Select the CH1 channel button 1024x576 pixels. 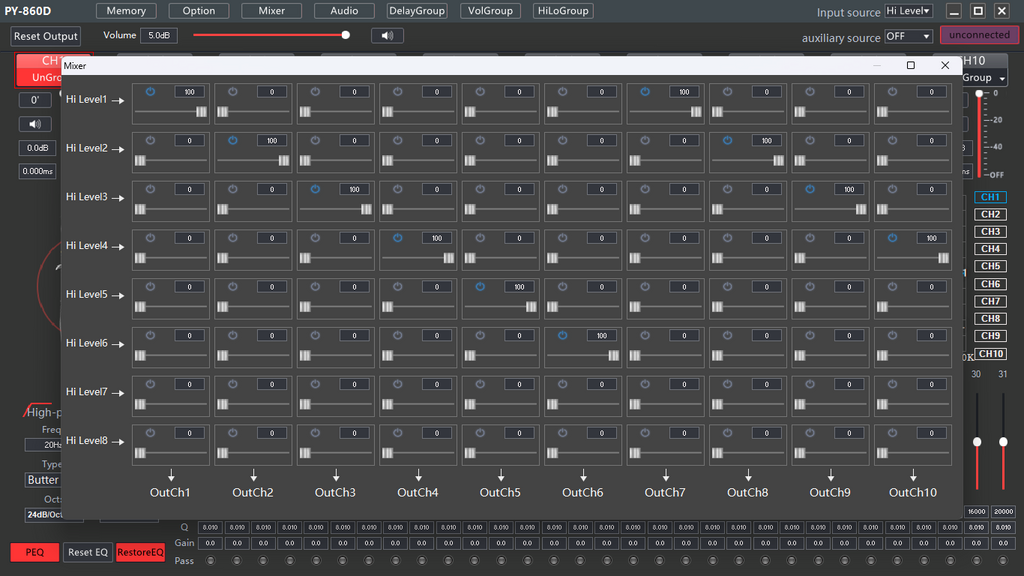990,198
